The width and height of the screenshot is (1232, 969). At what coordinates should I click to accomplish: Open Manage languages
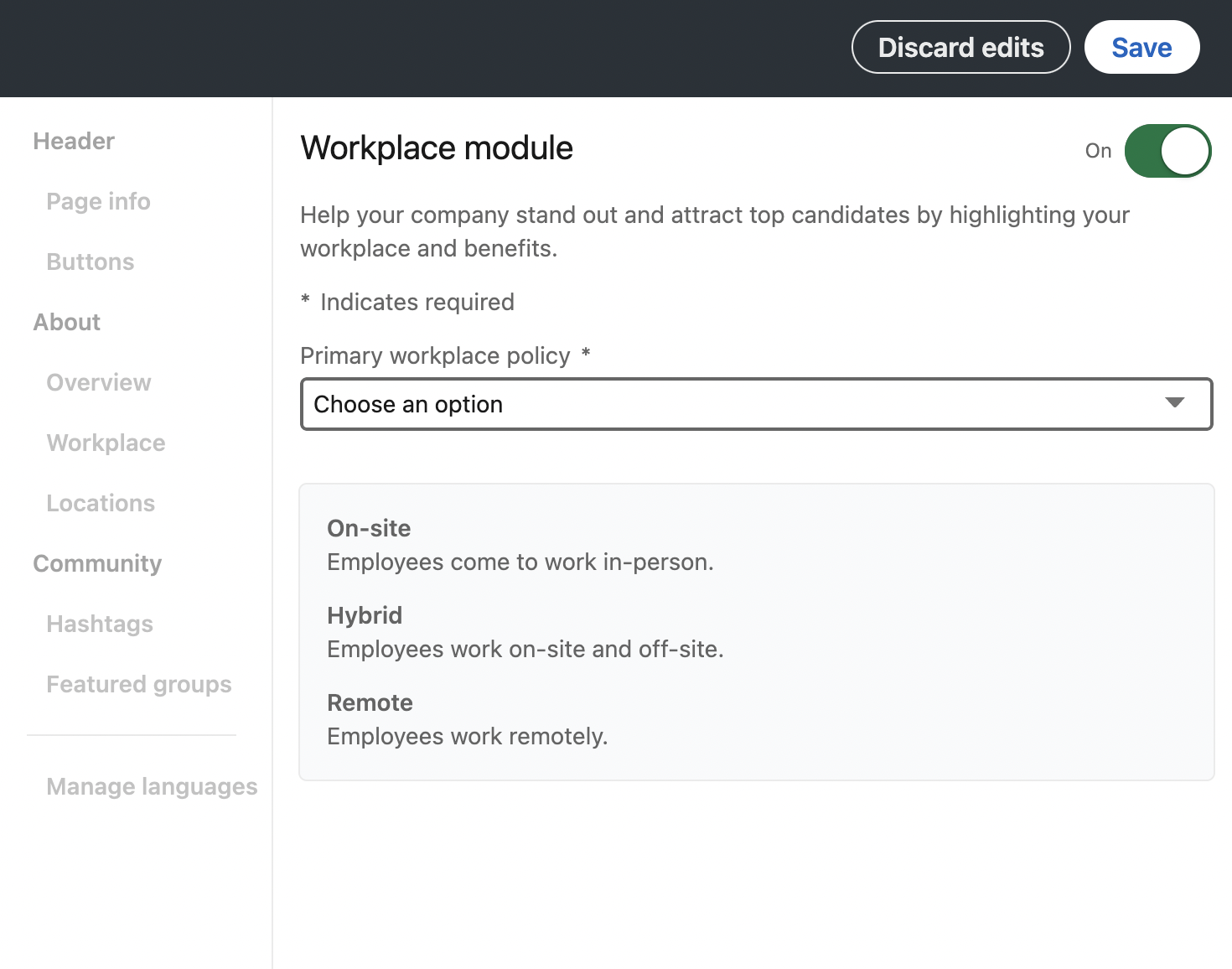pyautogui.click(x=152, y=786)
